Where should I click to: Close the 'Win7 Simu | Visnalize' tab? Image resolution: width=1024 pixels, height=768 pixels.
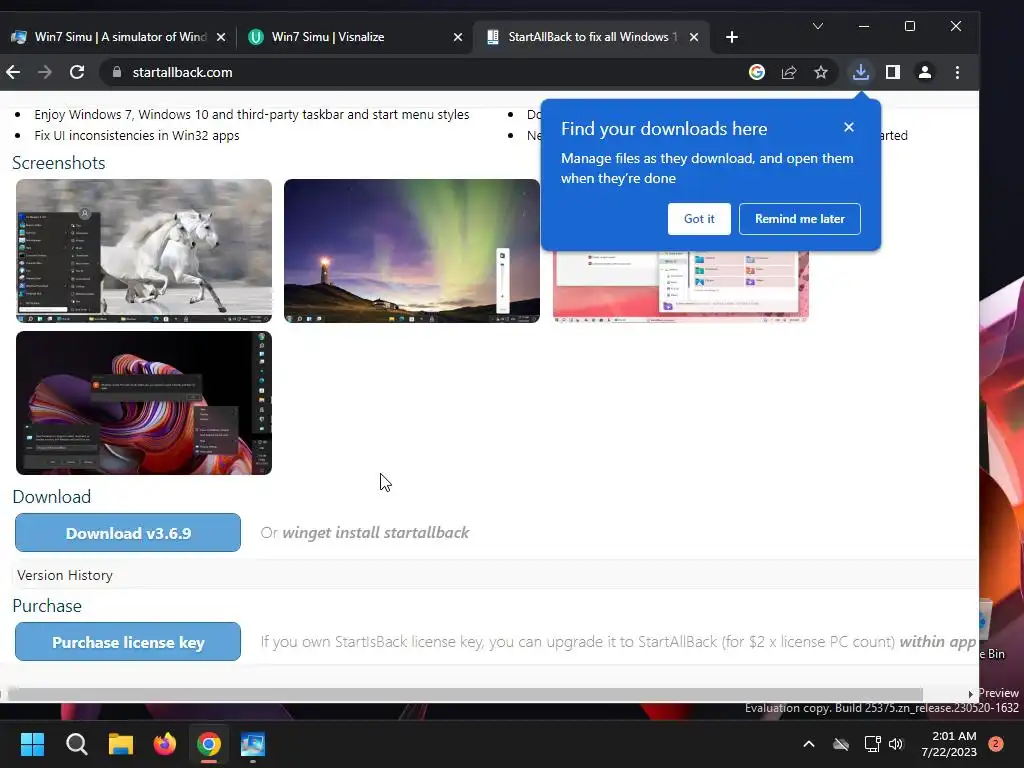click(x=458, y=37)
